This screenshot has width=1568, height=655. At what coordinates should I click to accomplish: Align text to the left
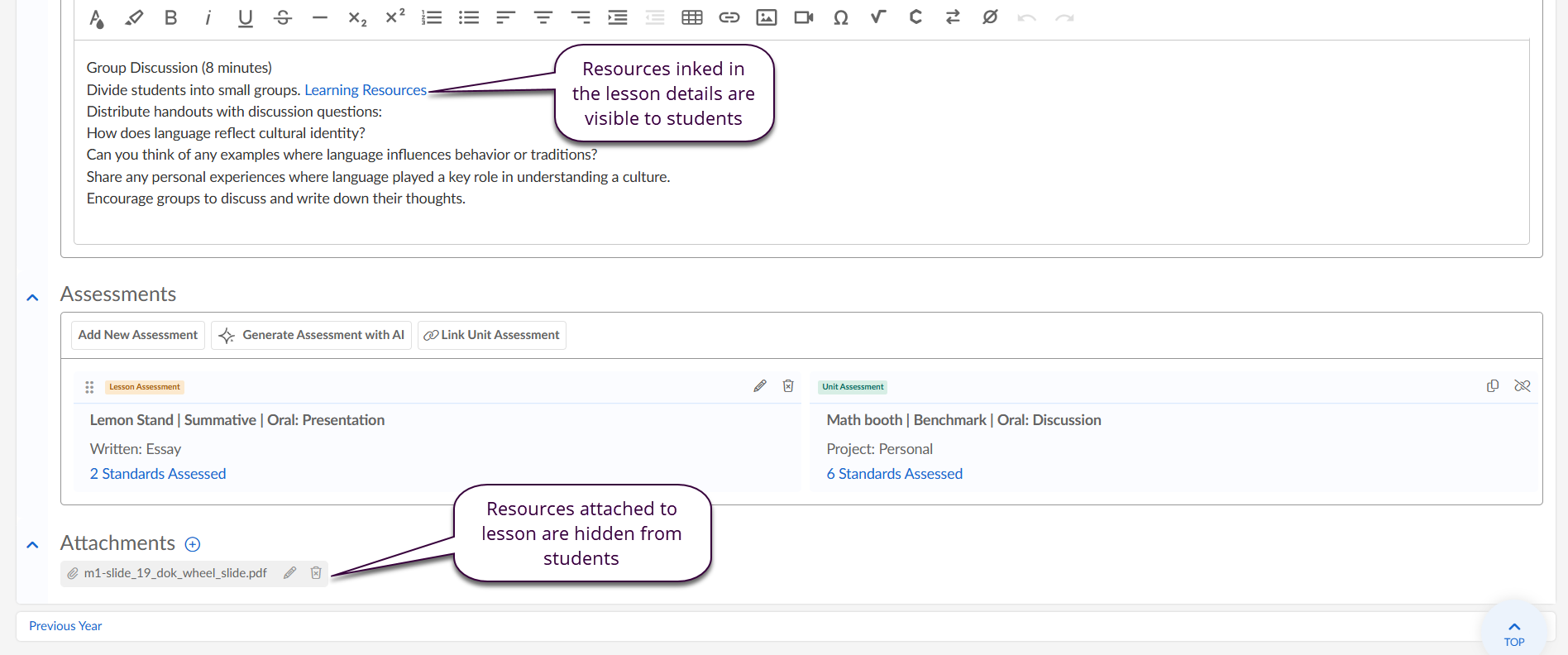[506, 17]
